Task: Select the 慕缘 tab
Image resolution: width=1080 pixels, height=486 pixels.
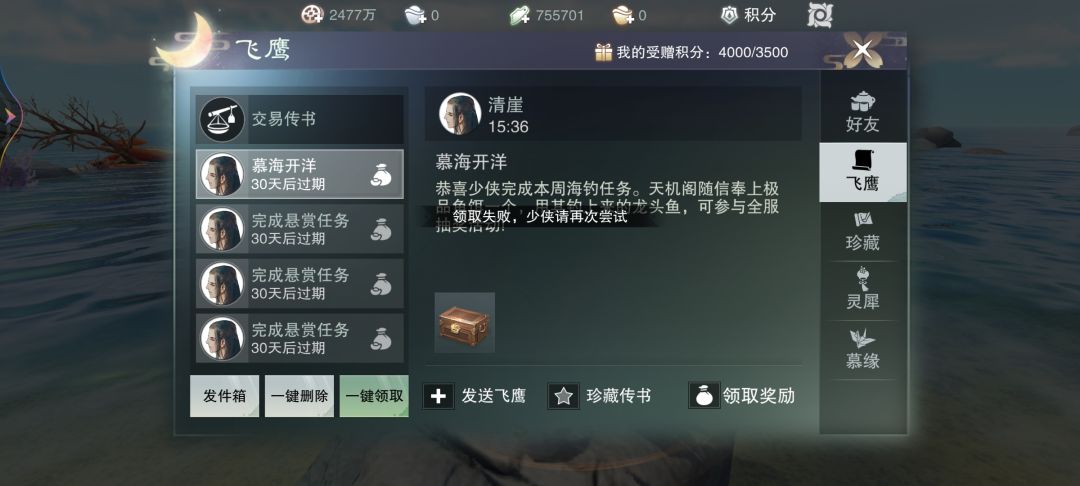Action: [x=862, y=349]
